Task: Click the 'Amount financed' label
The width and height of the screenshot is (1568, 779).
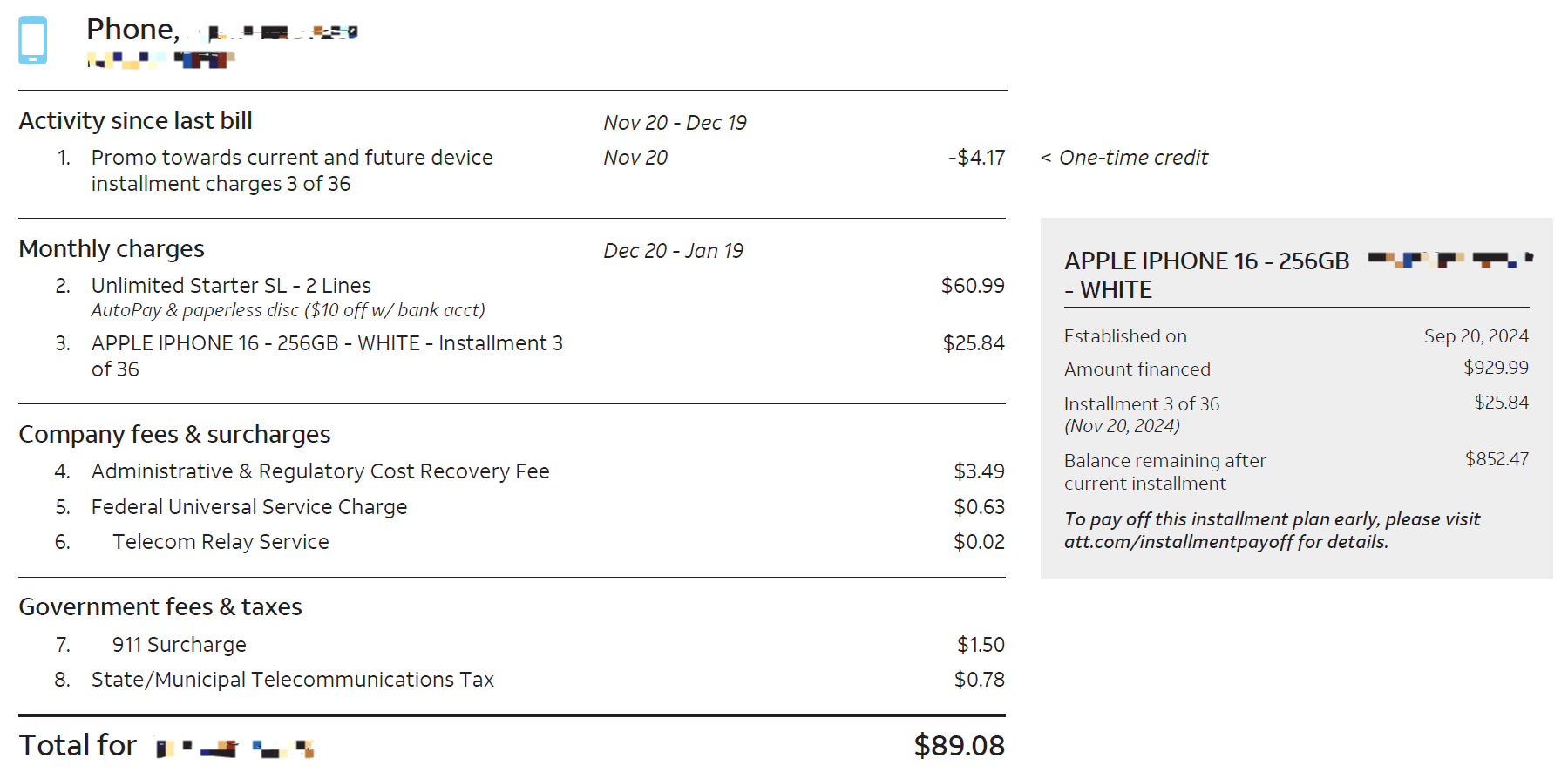Action: [x=1137, y=369]
